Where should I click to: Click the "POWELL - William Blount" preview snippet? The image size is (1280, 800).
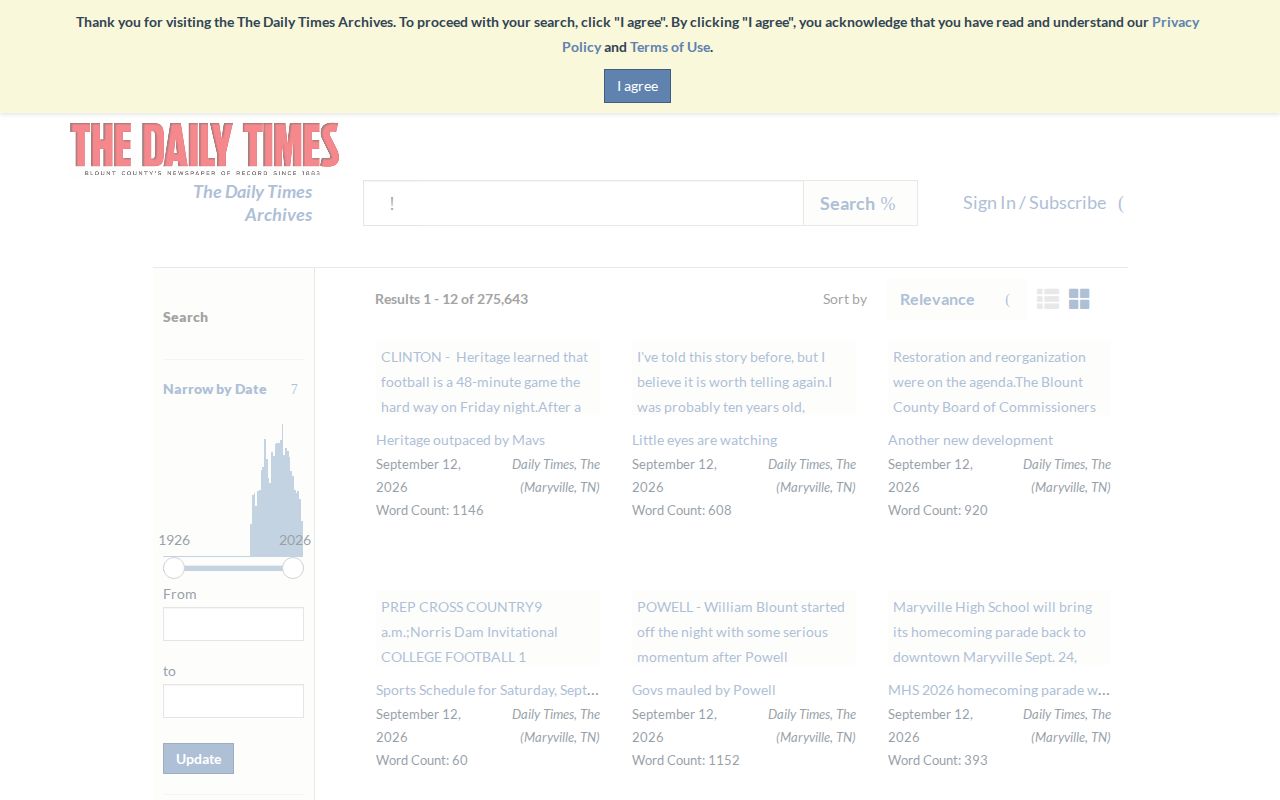[x=744, y=628]
